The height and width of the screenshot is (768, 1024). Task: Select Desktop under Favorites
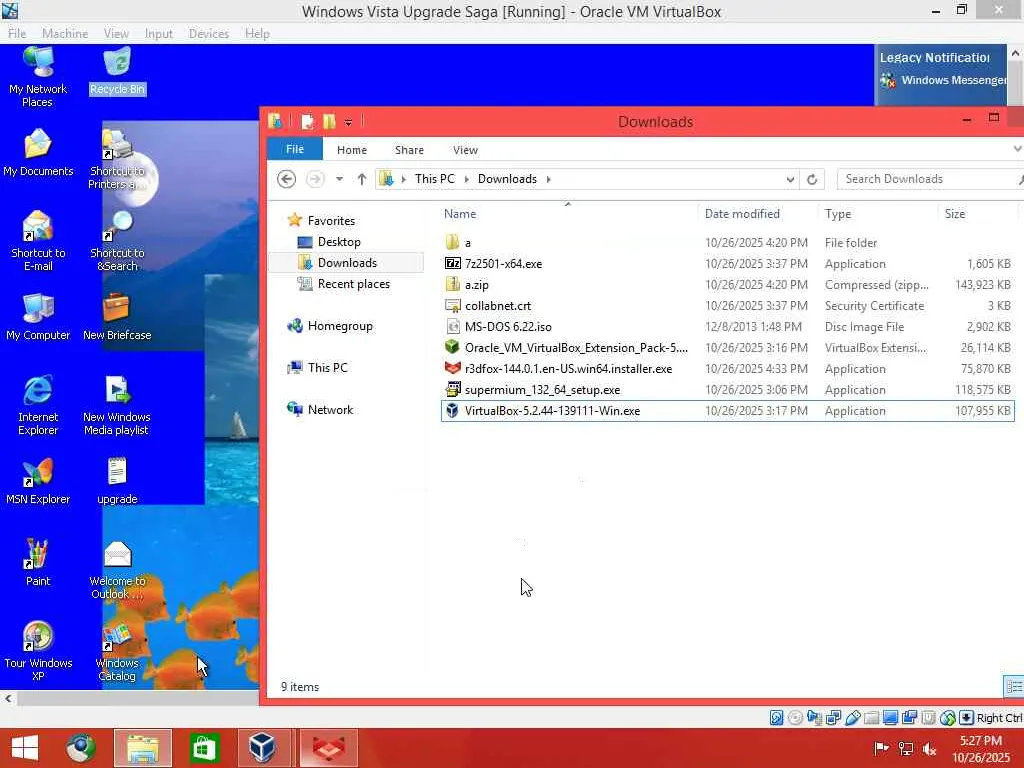point(339,242)
